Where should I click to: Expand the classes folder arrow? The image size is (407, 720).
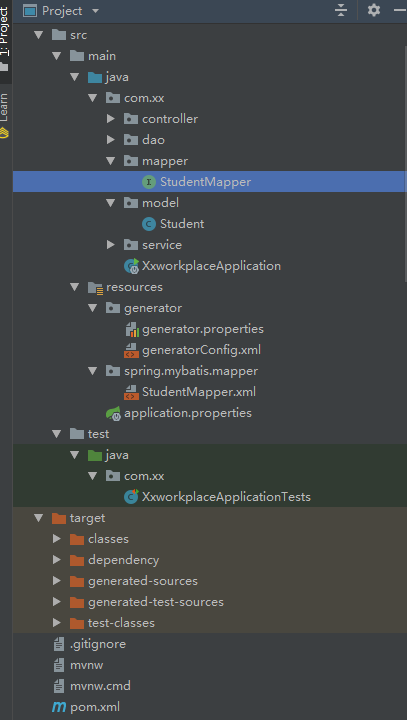click(x=57, y=539)
